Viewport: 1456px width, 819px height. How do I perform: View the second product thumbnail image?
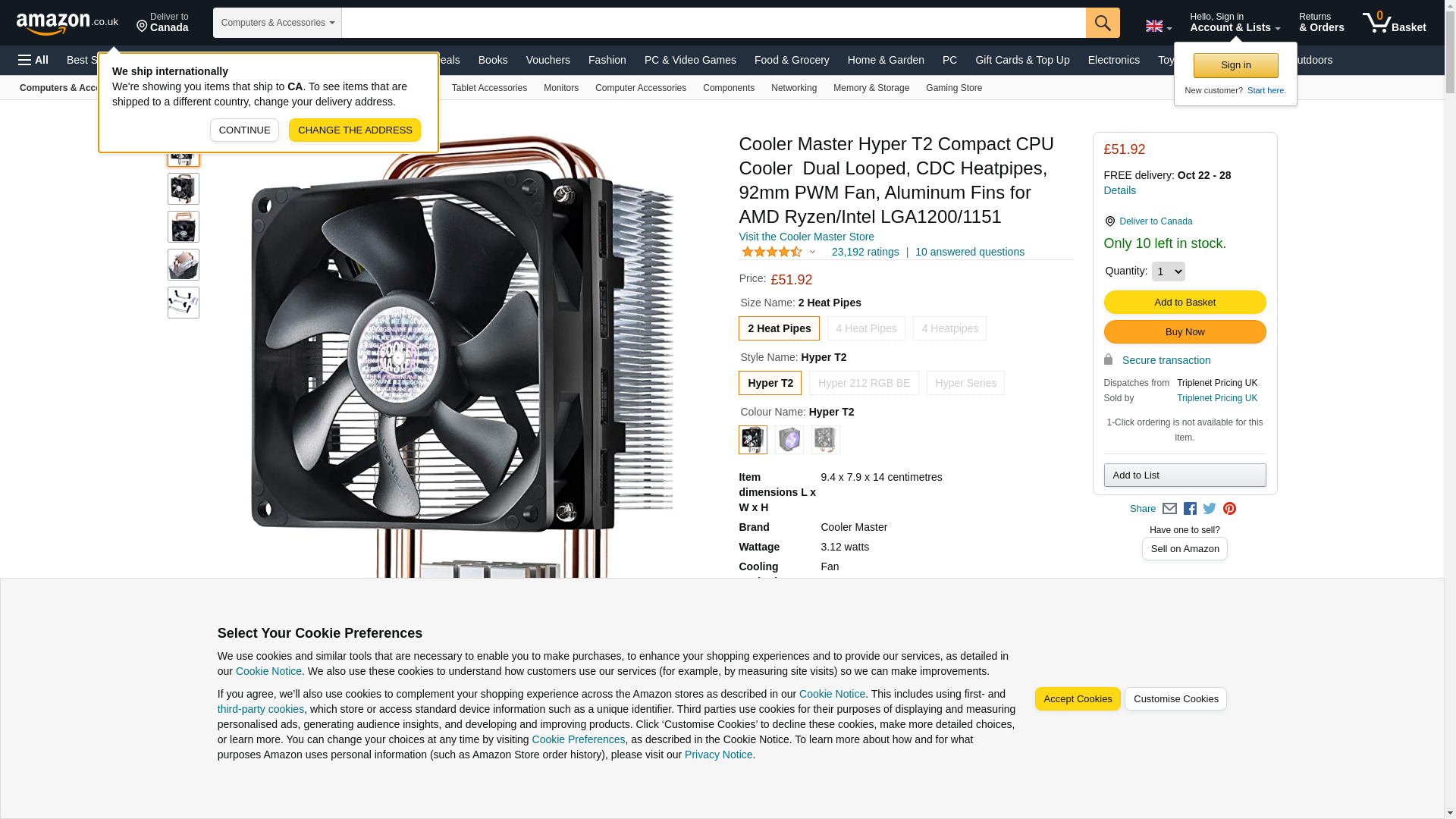pyautogui.click(x=184, y=189)
